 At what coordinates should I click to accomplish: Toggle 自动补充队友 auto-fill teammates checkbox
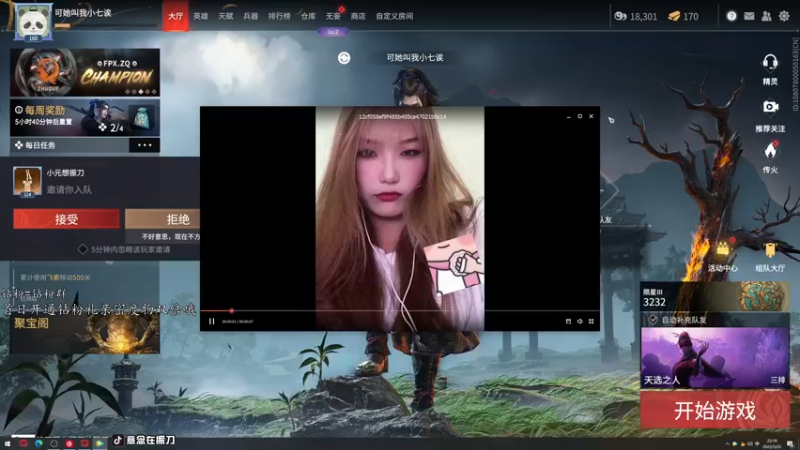pos(653,320)
